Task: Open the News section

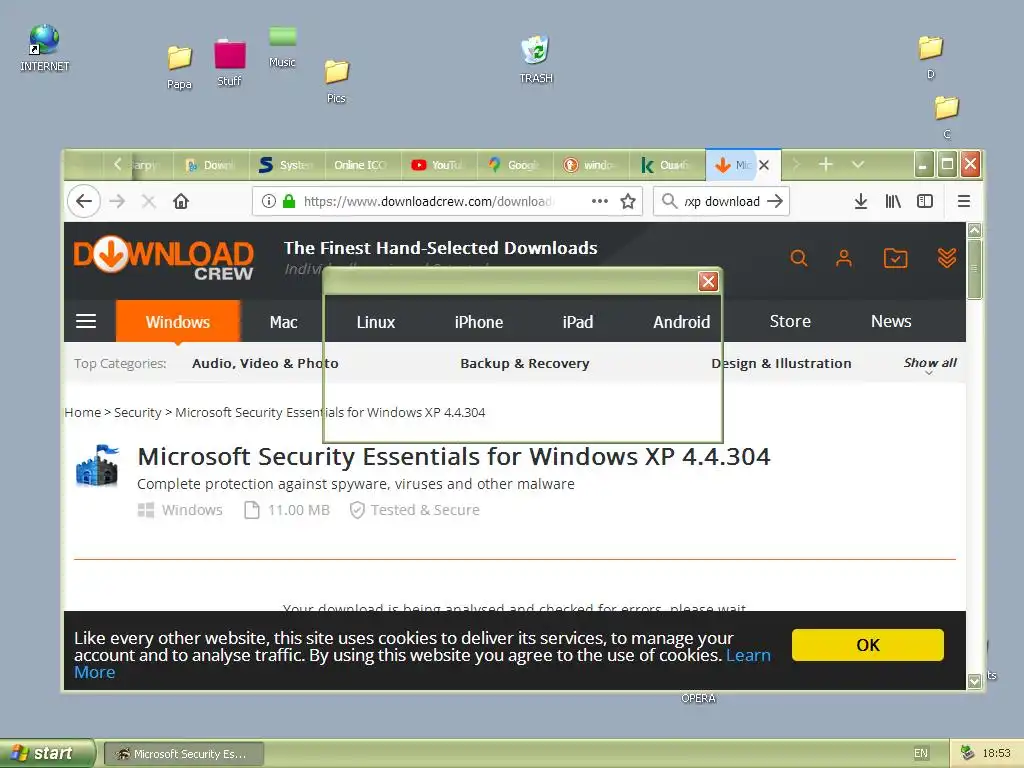Action: tap(891, 321)
